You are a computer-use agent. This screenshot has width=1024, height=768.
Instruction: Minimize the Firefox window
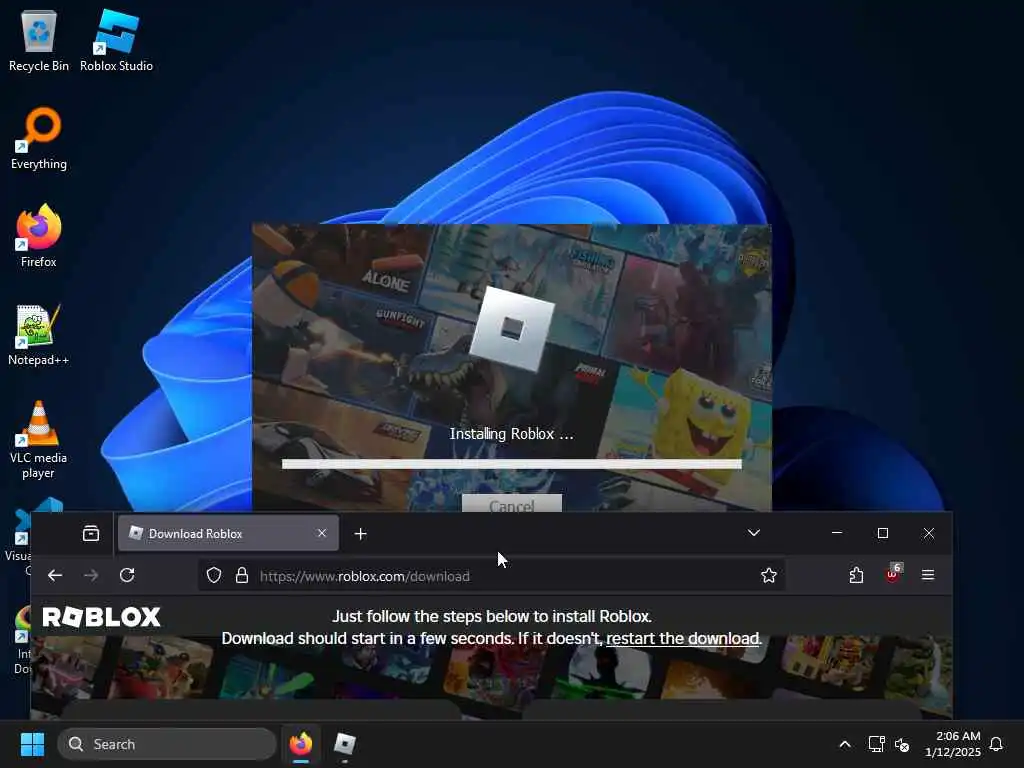(837, 533)
